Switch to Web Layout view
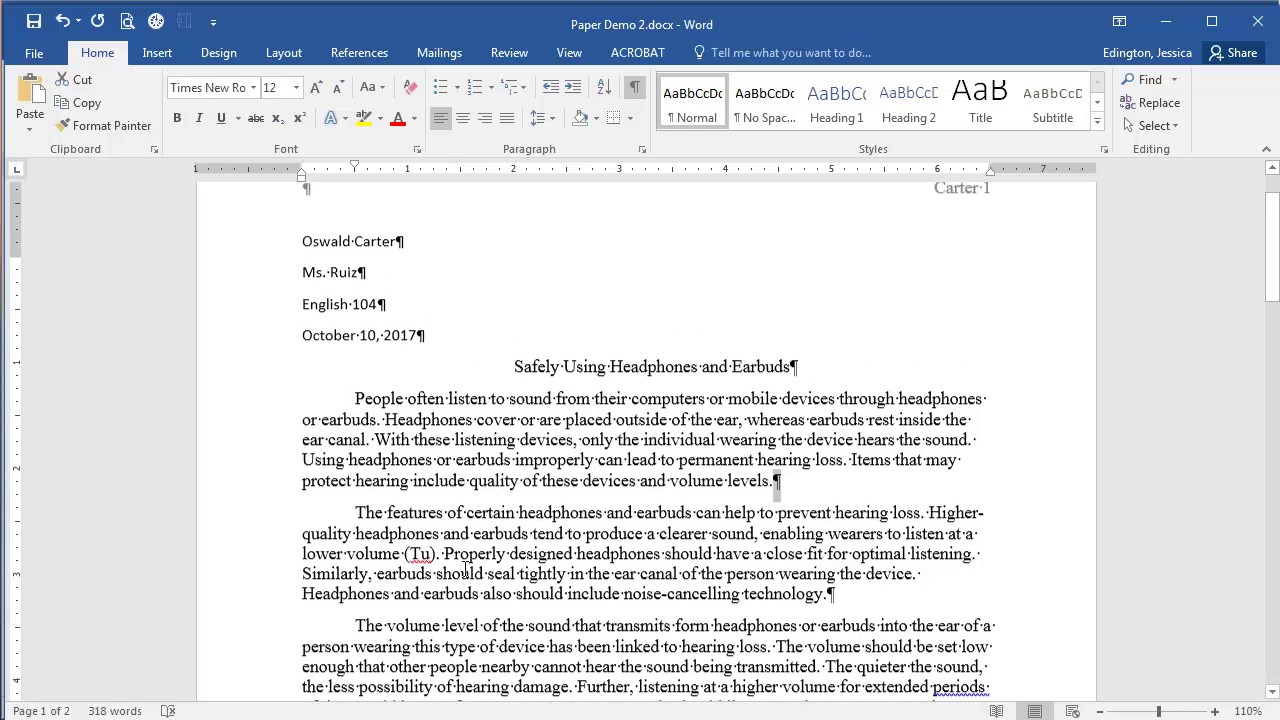Image resolution: width=1280 pixels, height=720 pixels. [1072, 711]
